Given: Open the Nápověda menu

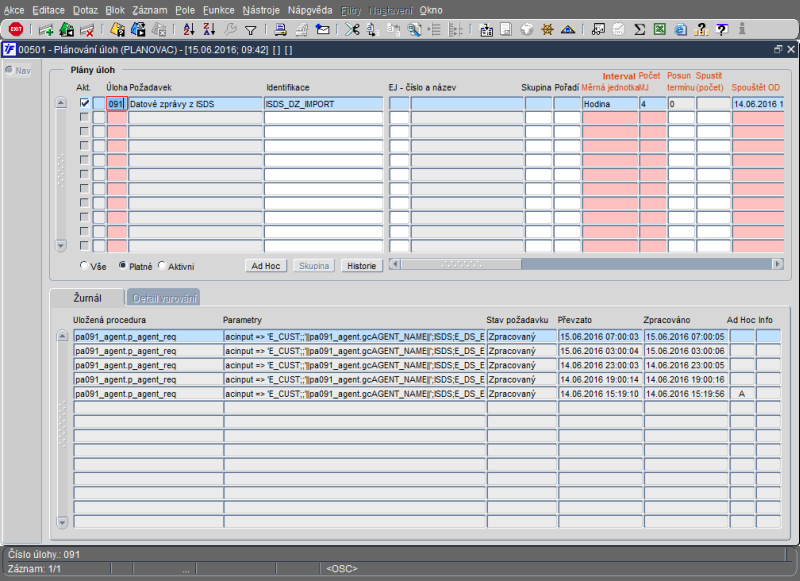Looking at the screenshot, I should (310, 10).
